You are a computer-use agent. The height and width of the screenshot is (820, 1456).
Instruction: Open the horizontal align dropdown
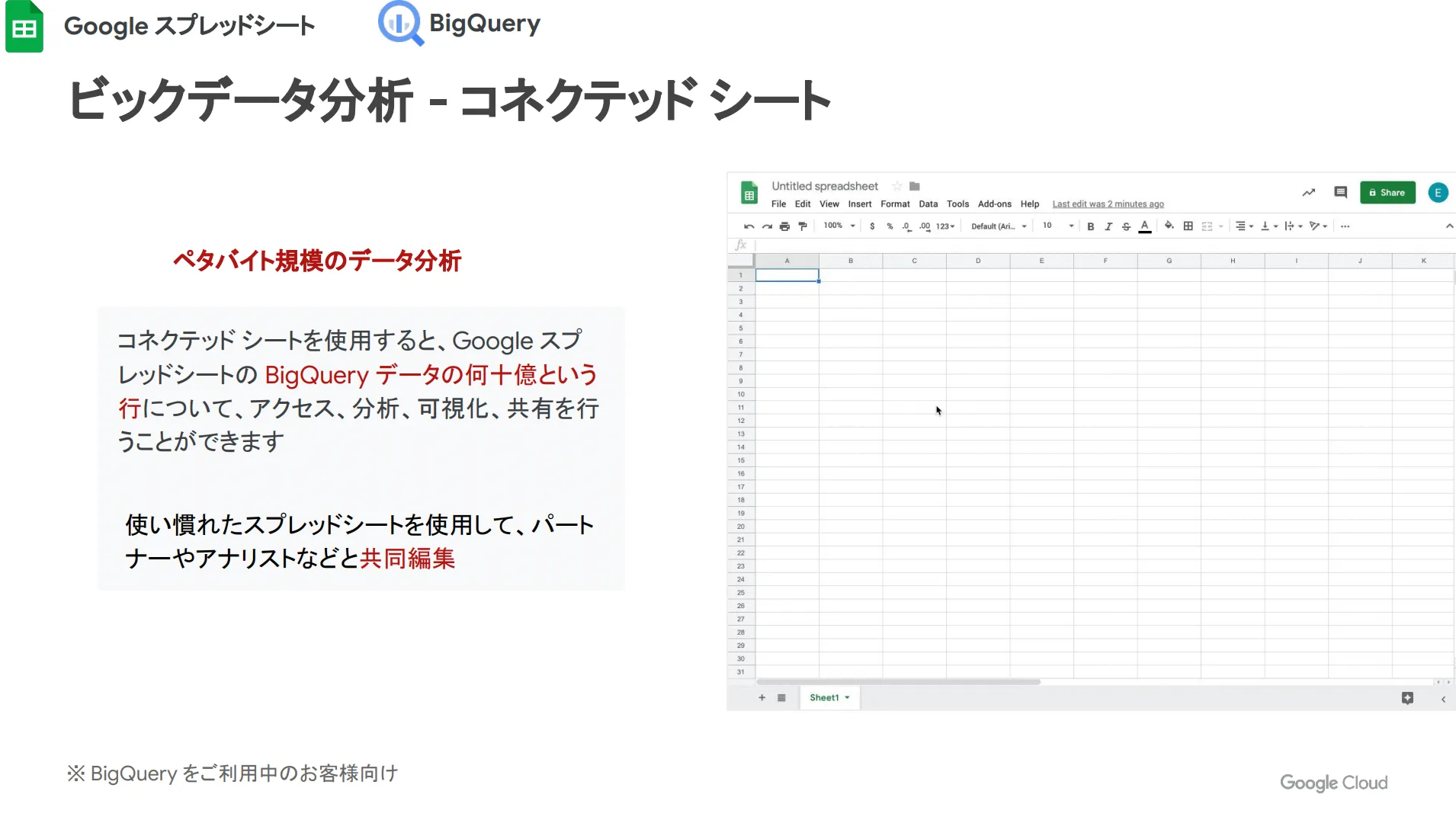pyautogui.click(x=1244, y=226)
